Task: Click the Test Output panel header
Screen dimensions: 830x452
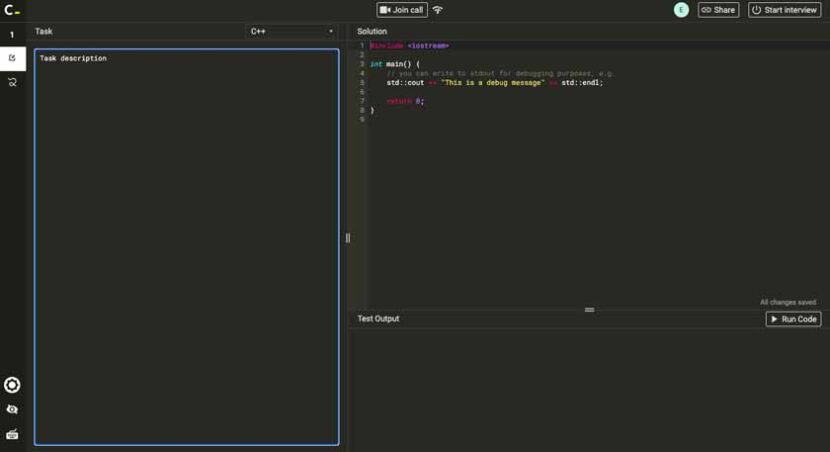Action: [x=379, y=319]
